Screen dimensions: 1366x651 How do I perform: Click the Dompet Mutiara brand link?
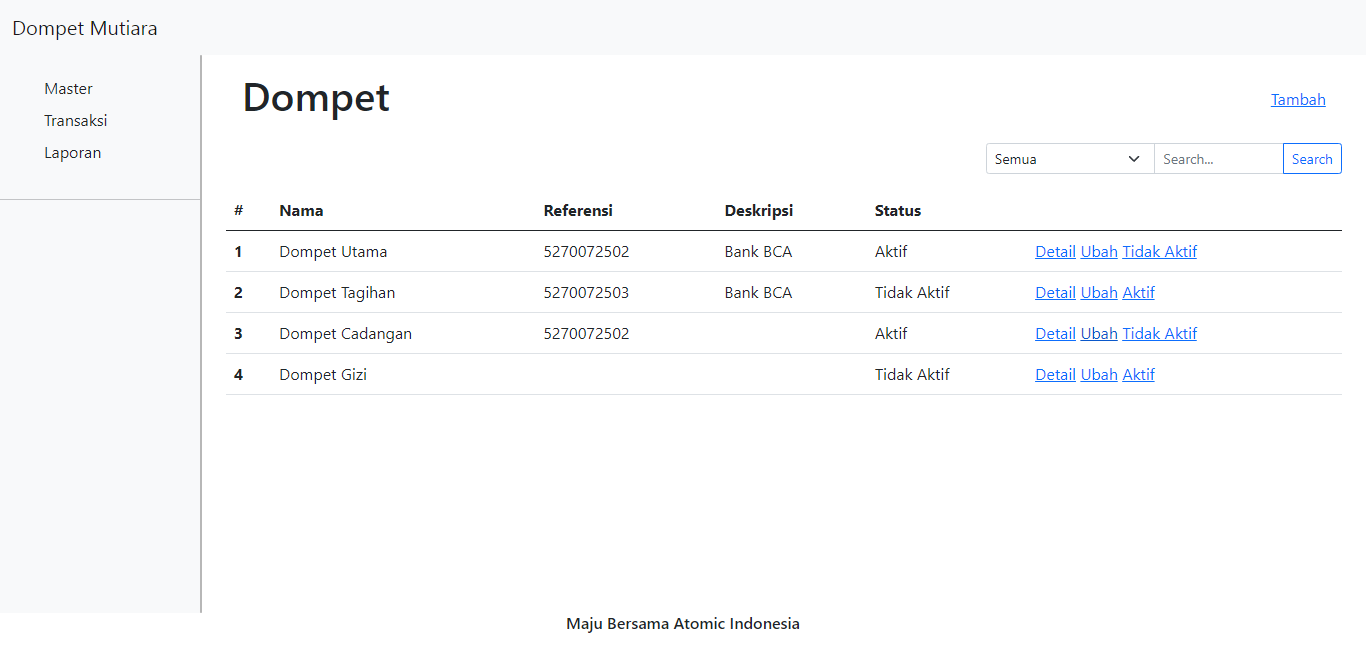pyautogui.click(x=84, y=28)
